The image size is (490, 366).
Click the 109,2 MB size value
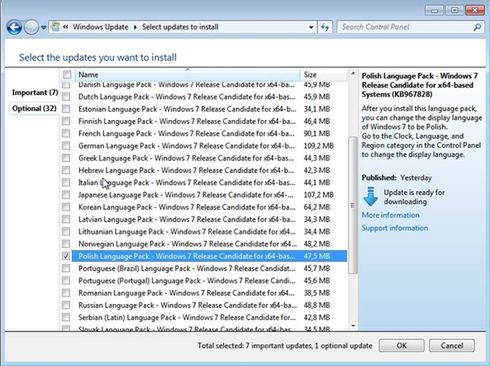click(318, 146)
